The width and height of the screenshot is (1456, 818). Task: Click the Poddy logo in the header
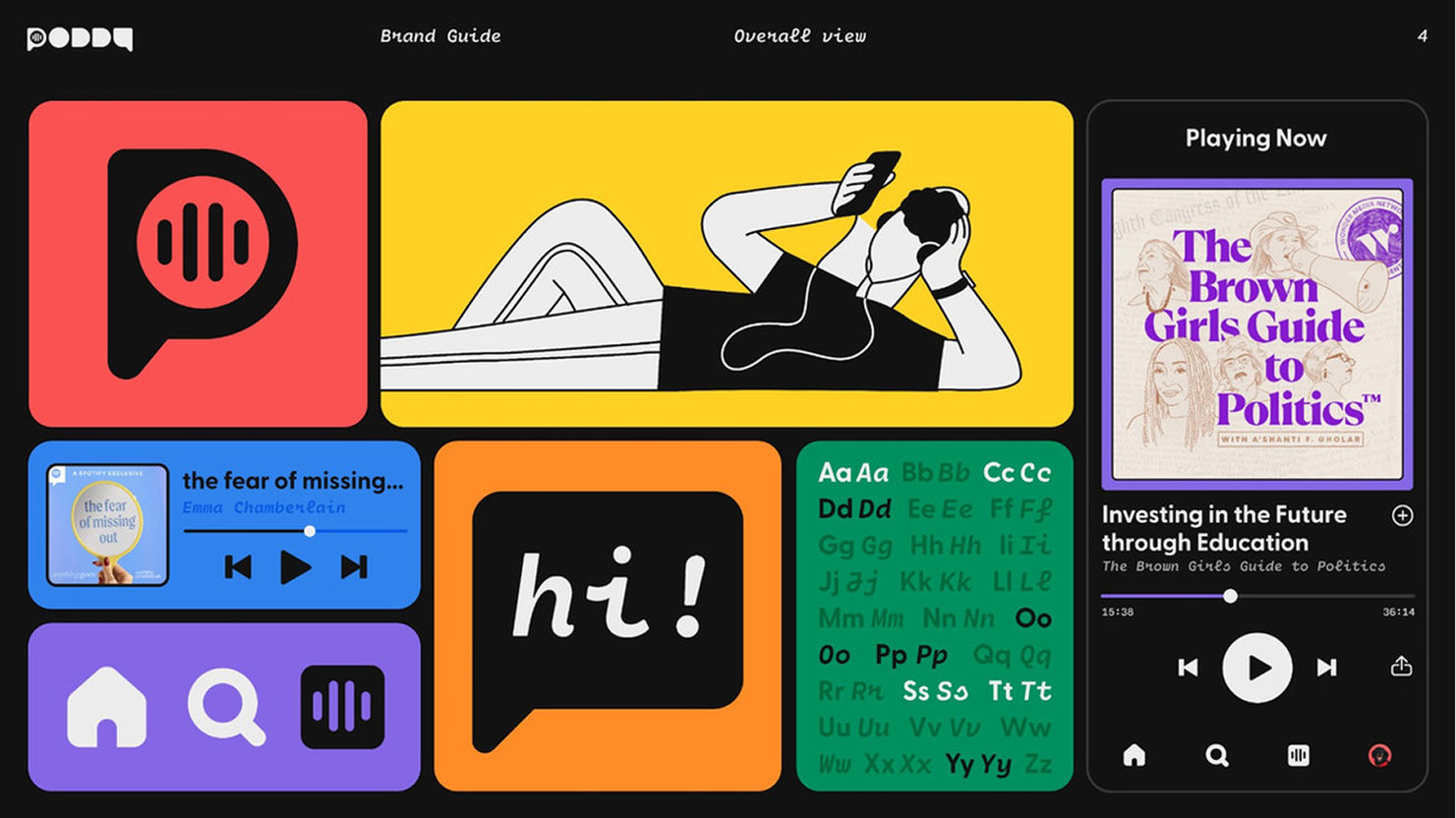80,38
